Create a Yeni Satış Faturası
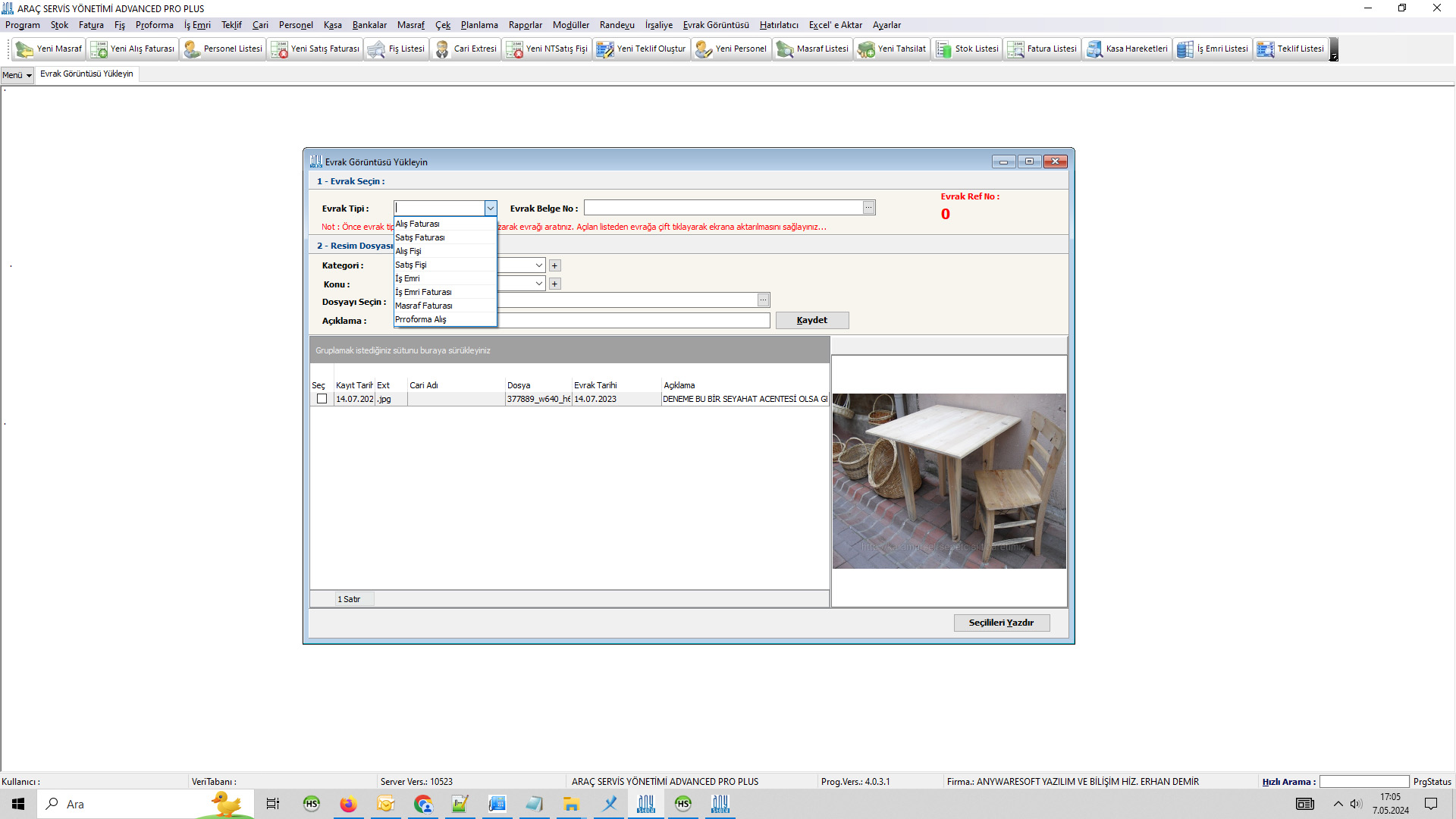The image size is (1456, 819). pos(315,49)
